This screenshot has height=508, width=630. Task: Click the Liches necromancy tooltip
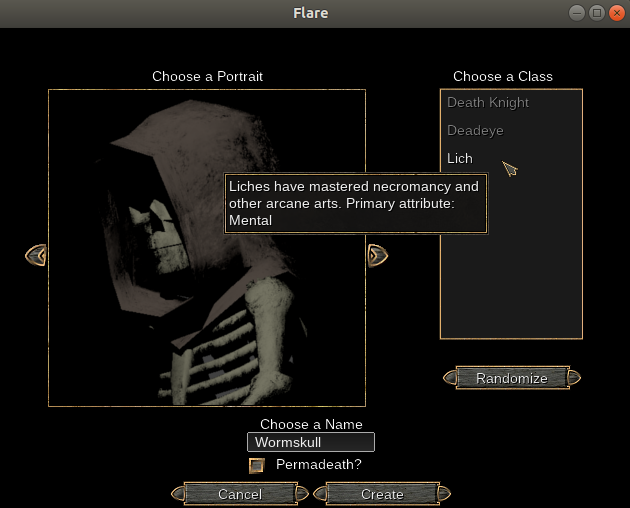[355, 203]
